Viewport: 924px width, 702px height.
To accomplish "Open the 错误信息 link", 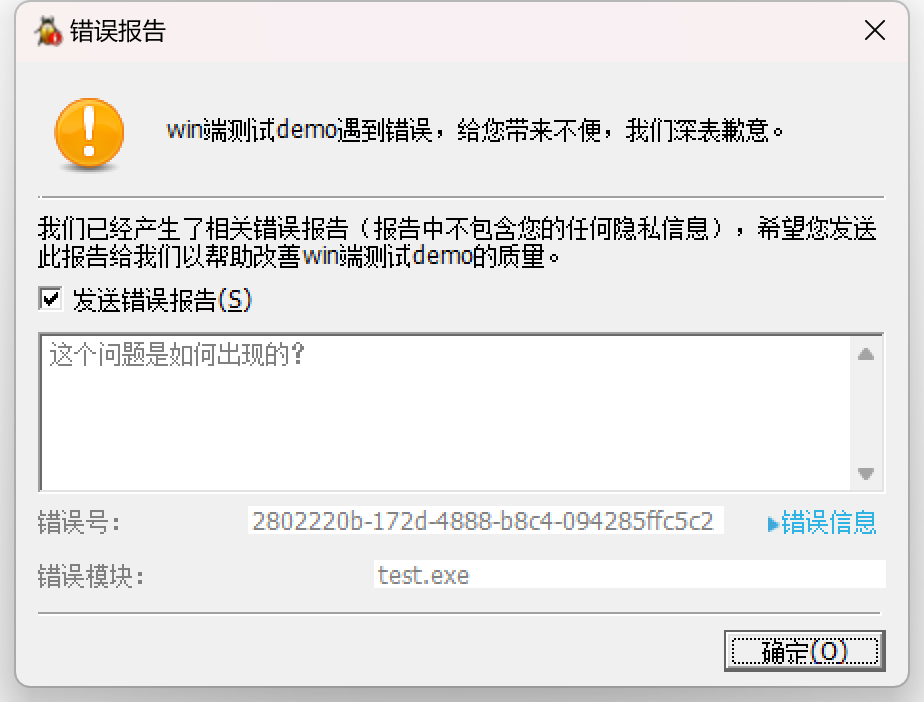I will click(x=829, y=523).
